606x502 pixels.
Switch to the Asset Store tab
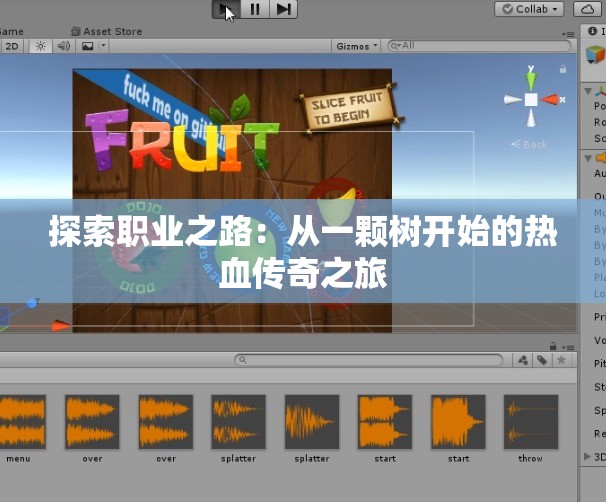click(107, 31)
